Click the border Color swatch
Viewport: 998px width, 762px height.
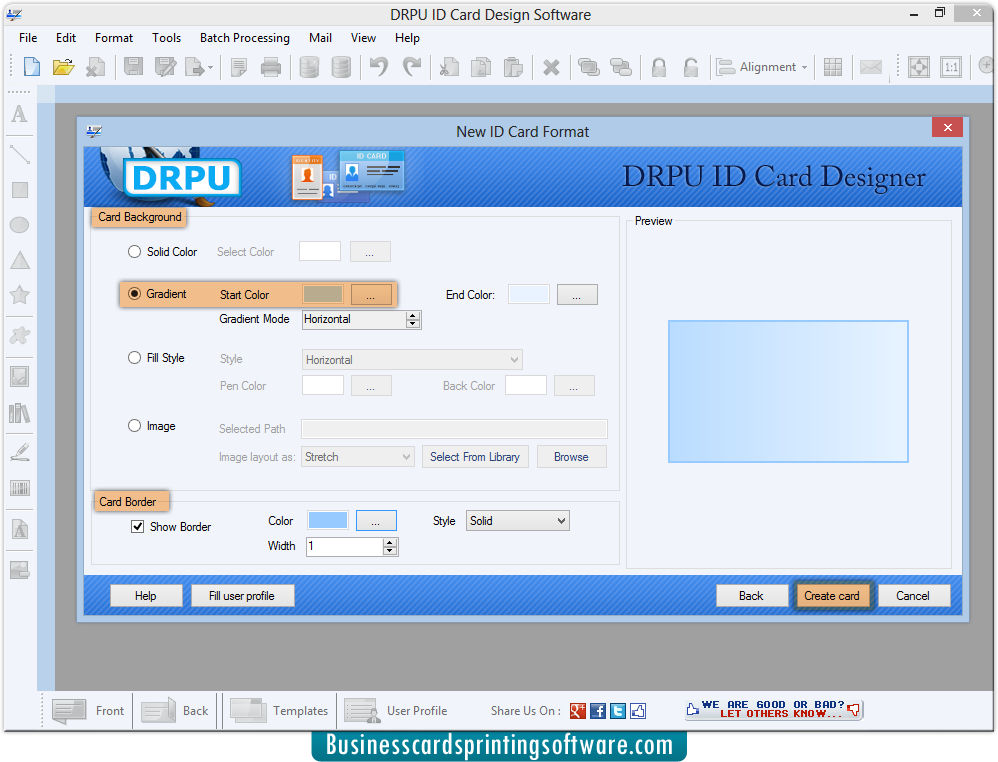click(328, 520)
